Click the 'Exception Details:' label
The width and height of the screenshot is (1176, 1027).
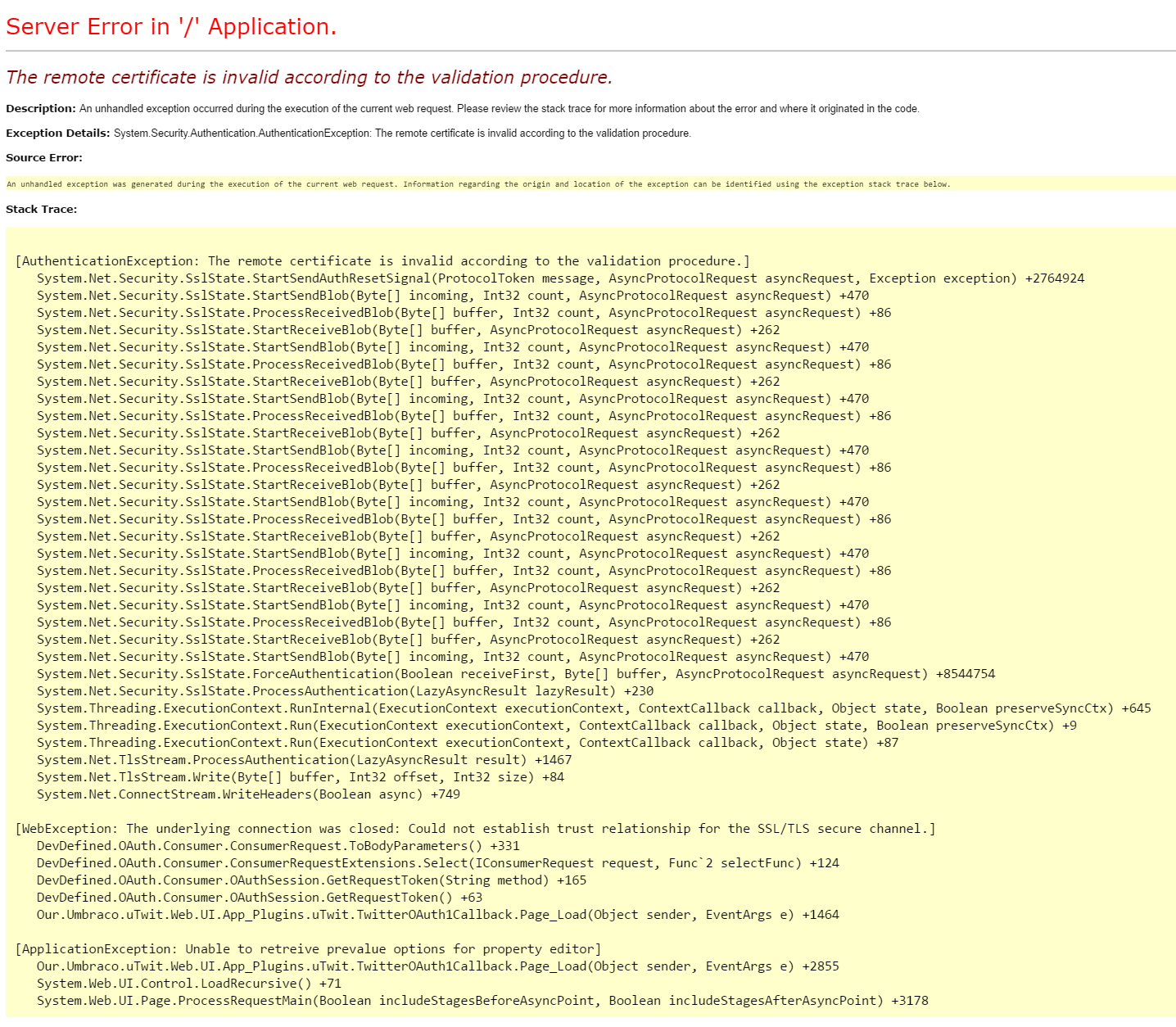click(x=57, y=133)
